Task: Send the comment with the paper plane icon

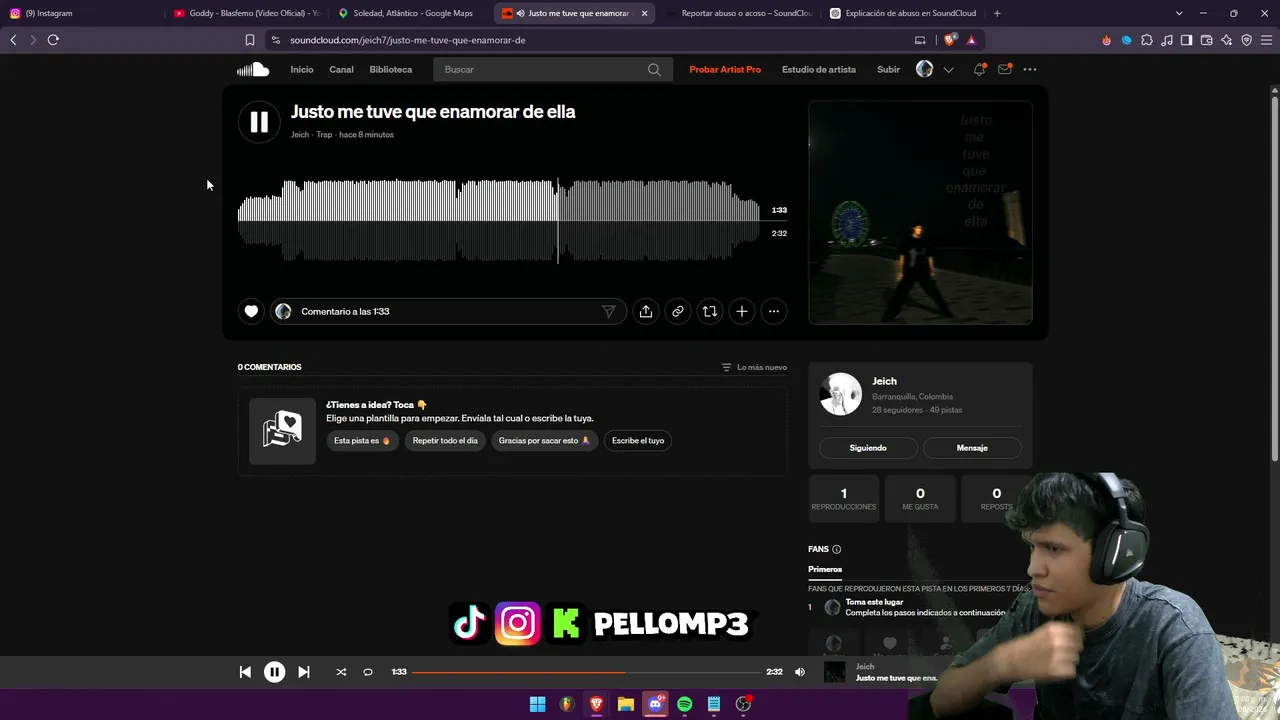Action: click(608, 311)
